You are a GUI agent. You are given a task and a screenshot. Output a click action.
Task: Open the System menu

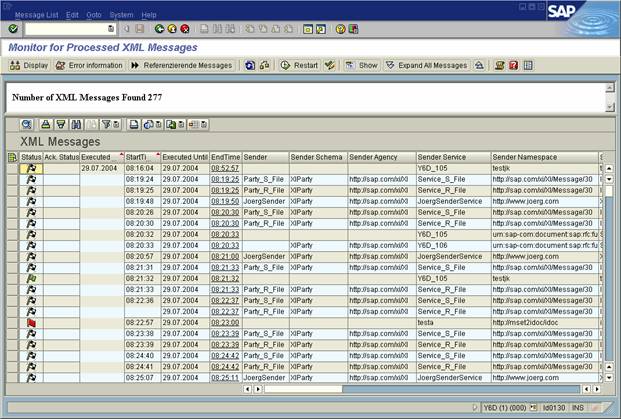pos(122,15)
